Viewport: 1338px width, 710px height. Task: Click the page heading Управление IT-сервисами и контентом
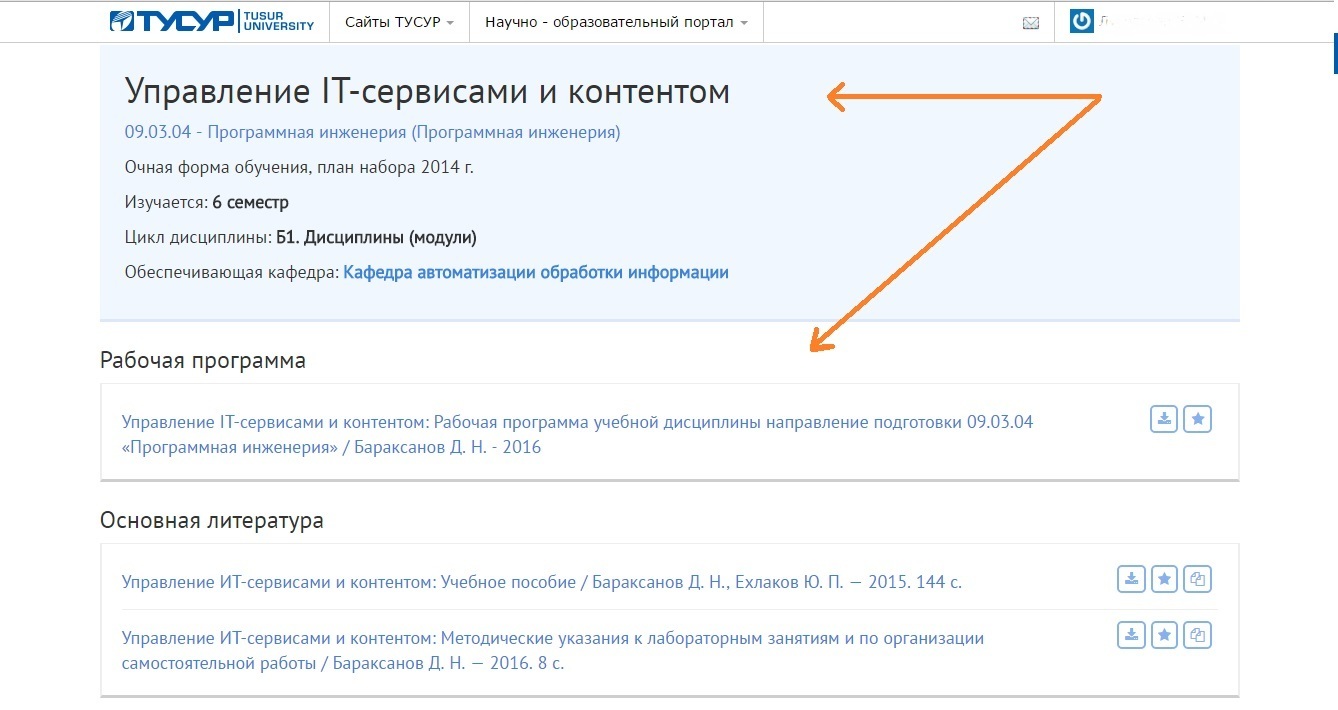pos(427,92)
